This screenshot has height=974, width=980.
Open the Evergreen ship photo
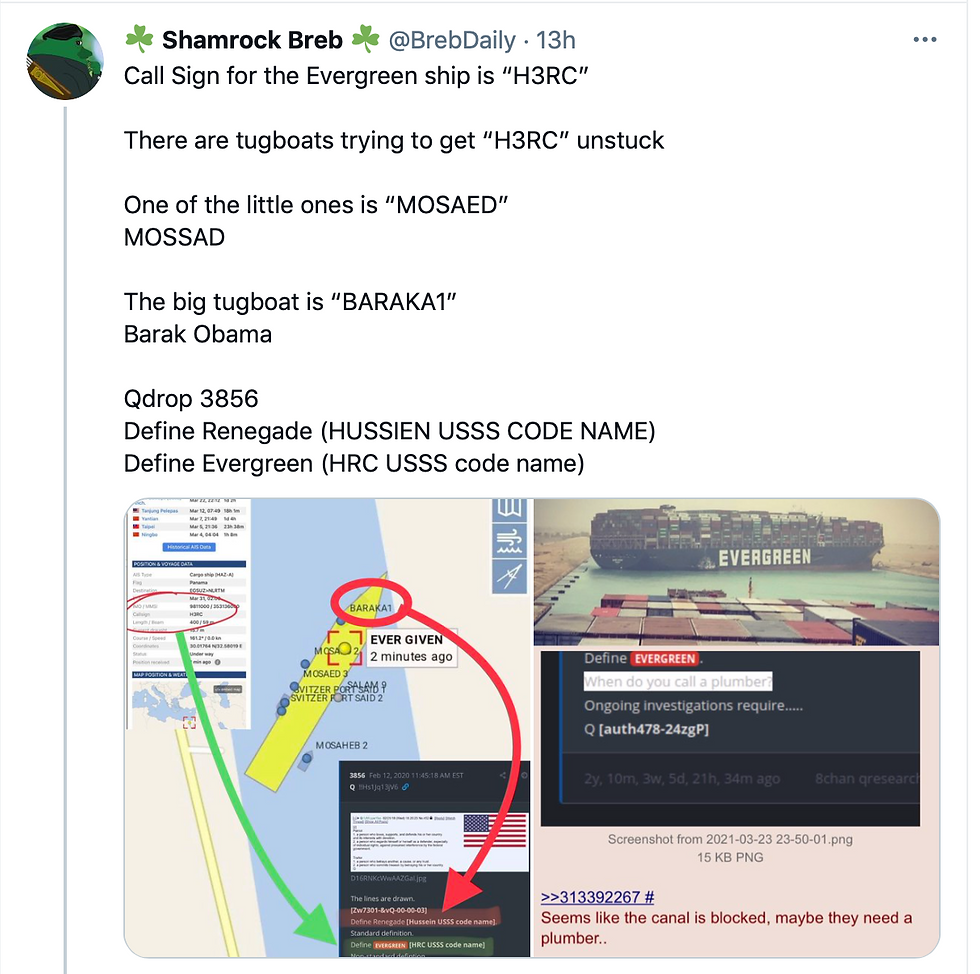coord(736,571)
